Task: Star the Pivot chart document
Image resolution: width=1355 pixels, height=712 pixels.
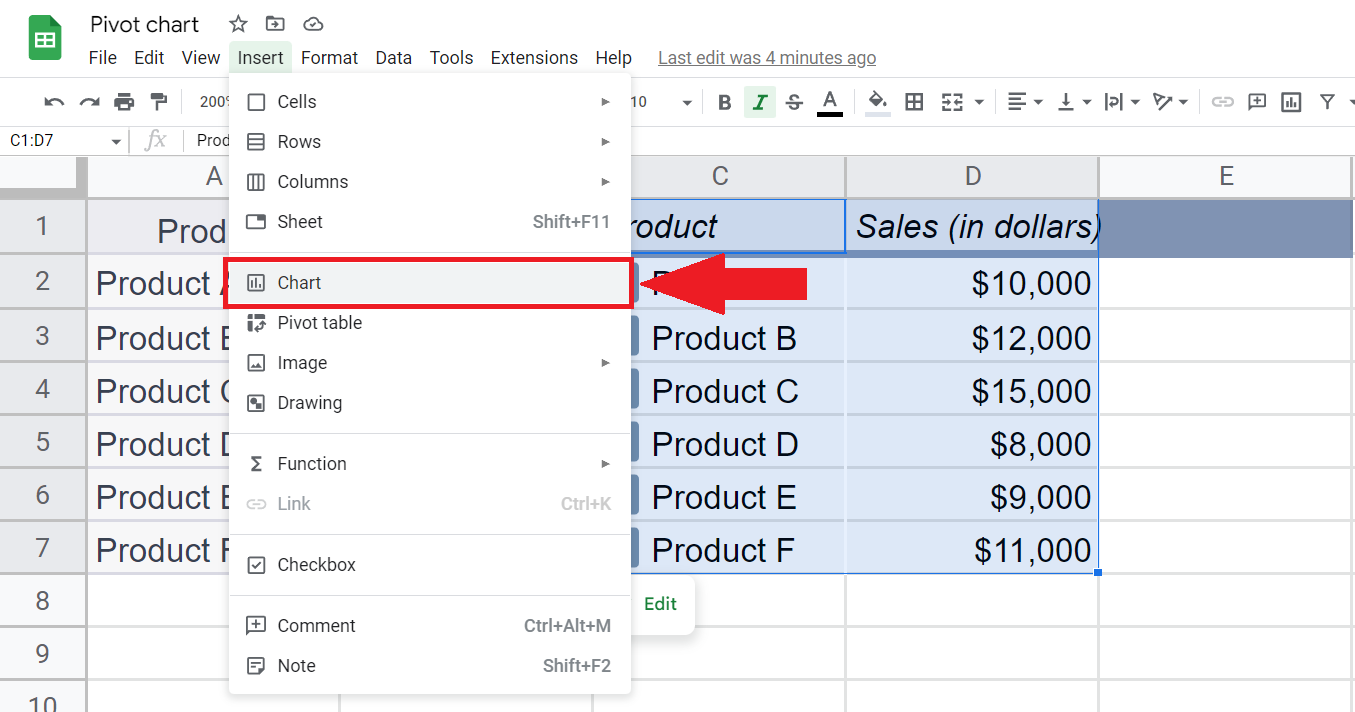Action: (238, 24)
